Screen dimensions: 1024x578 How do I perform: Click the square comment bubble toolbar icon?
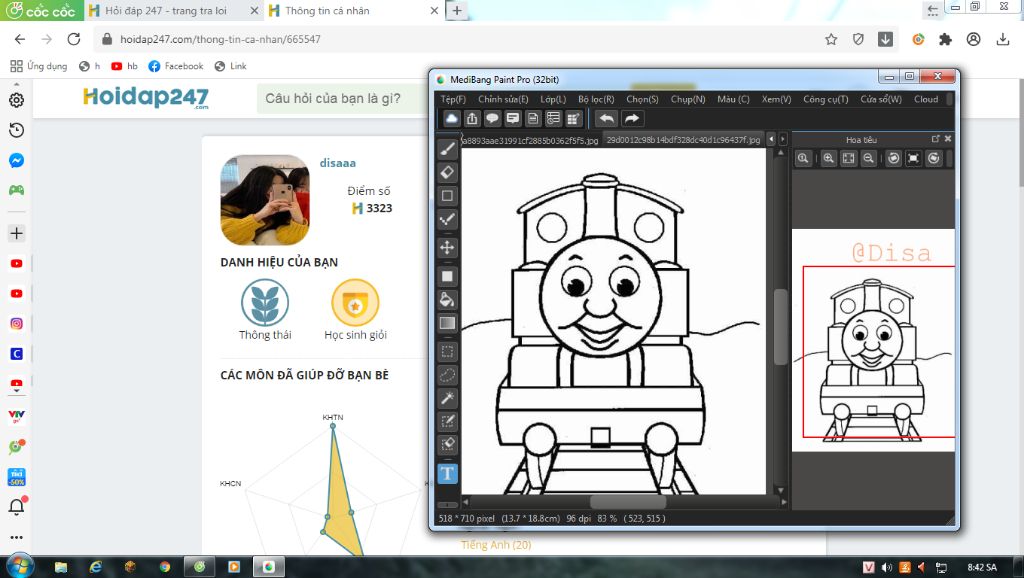513,118
